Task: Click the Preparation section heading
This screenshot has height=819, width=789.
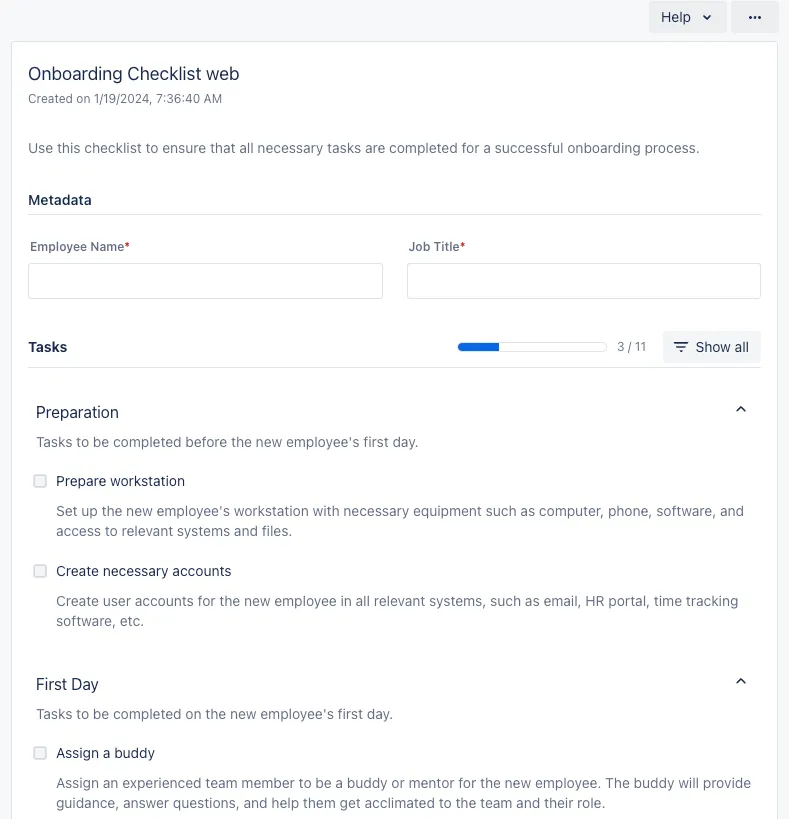Action: point(77,412)
